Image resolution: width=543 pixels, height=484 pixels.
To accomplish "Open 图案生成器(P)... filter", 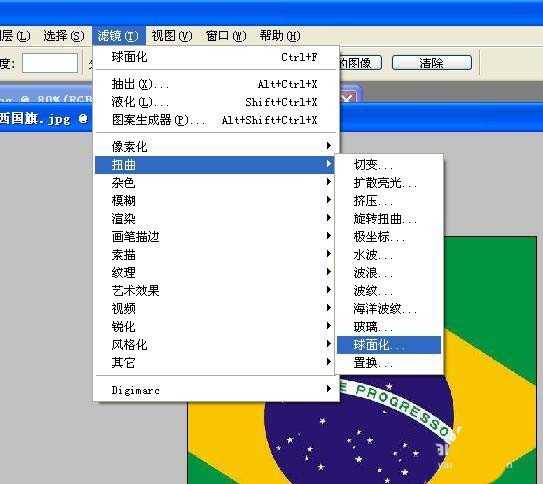I will 215,120.
